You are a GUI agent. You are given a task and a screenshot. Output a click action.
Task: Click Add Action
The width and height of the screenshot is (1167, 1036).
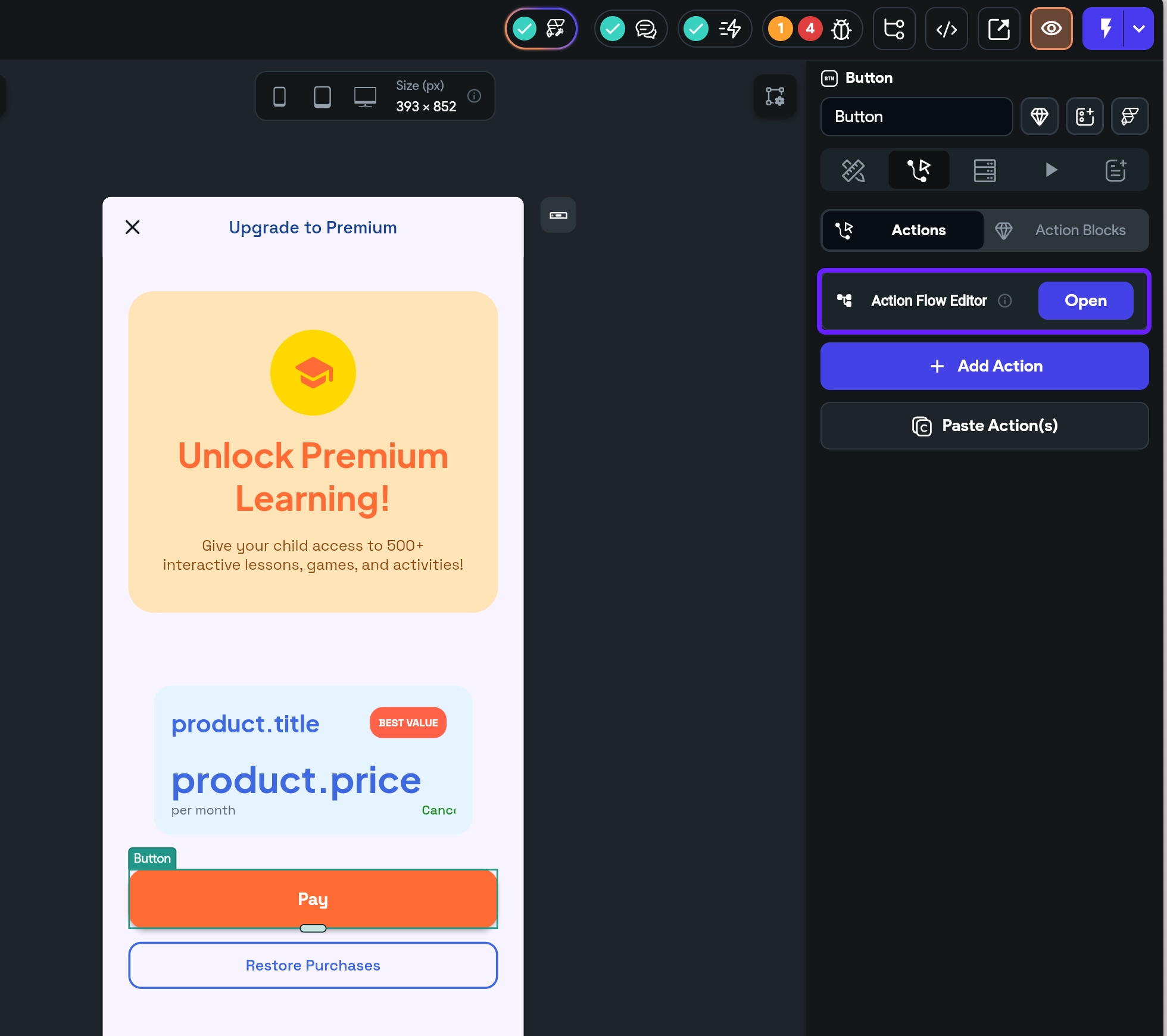984,366
